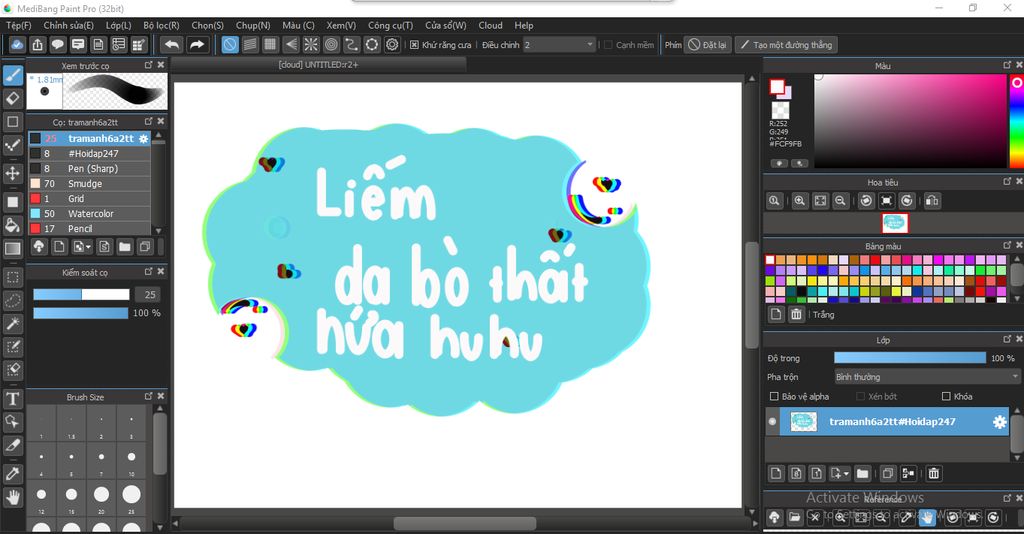This screenshot has height=534, width=1024.
Task: Click the navigator canvas thumbnail
Action: tap(895, 223)
